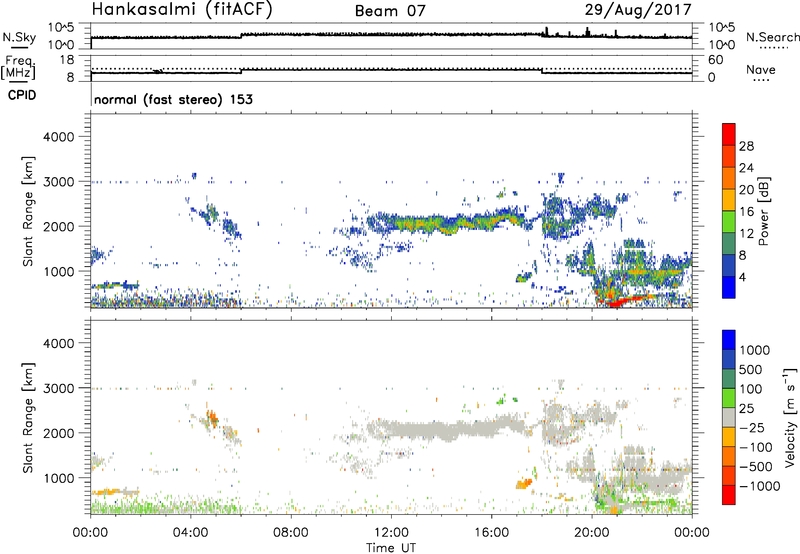This screenshot has height=554, width=800.
Task: Select the bright blue bottom power colorbar segment
Action: (x=729, y=288)
